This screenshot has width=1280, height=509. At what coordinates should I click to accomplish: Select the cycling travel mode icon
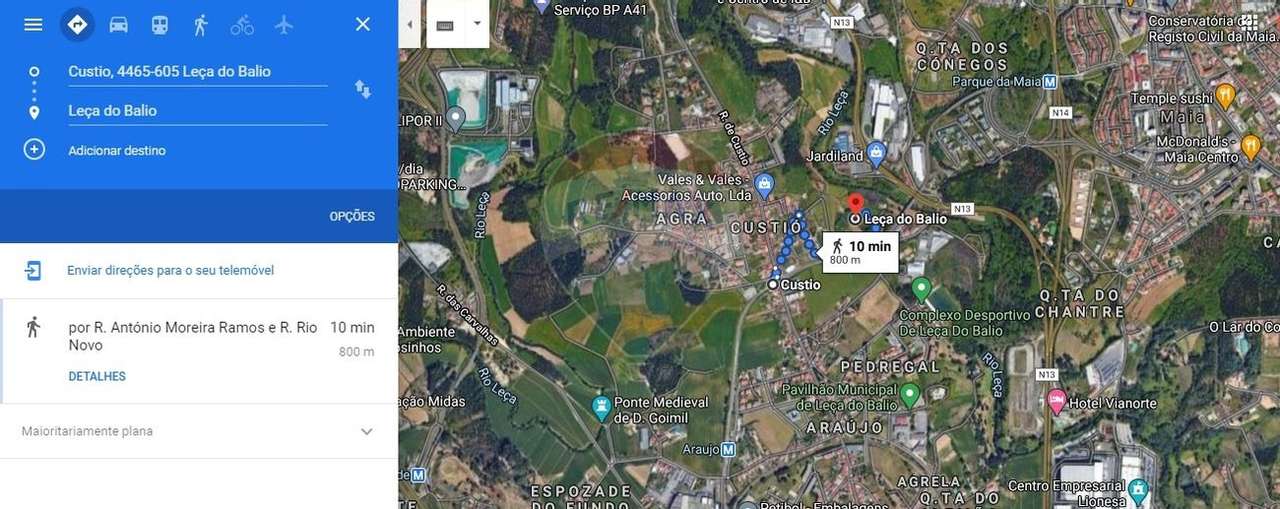pos(242,24)
